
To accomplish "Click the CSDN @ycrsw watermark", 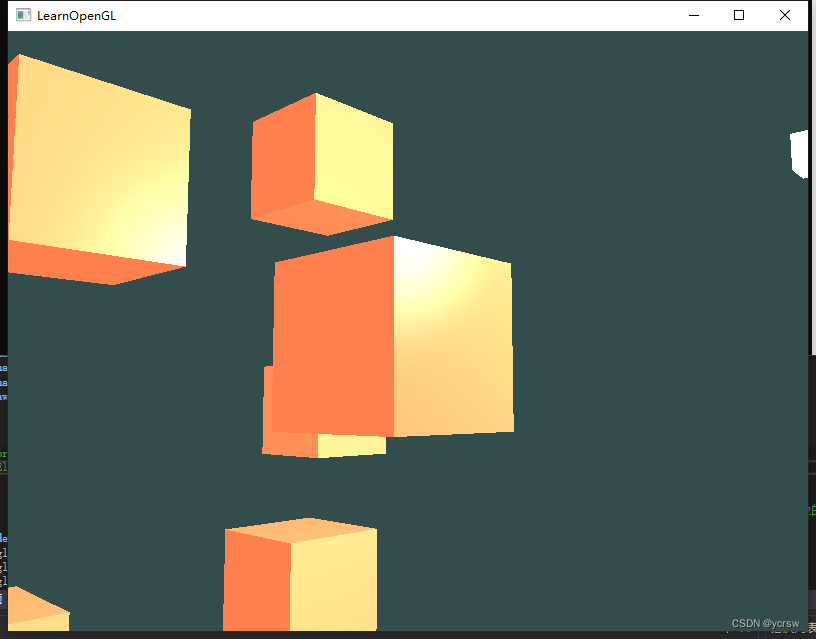I will point(765,622).
